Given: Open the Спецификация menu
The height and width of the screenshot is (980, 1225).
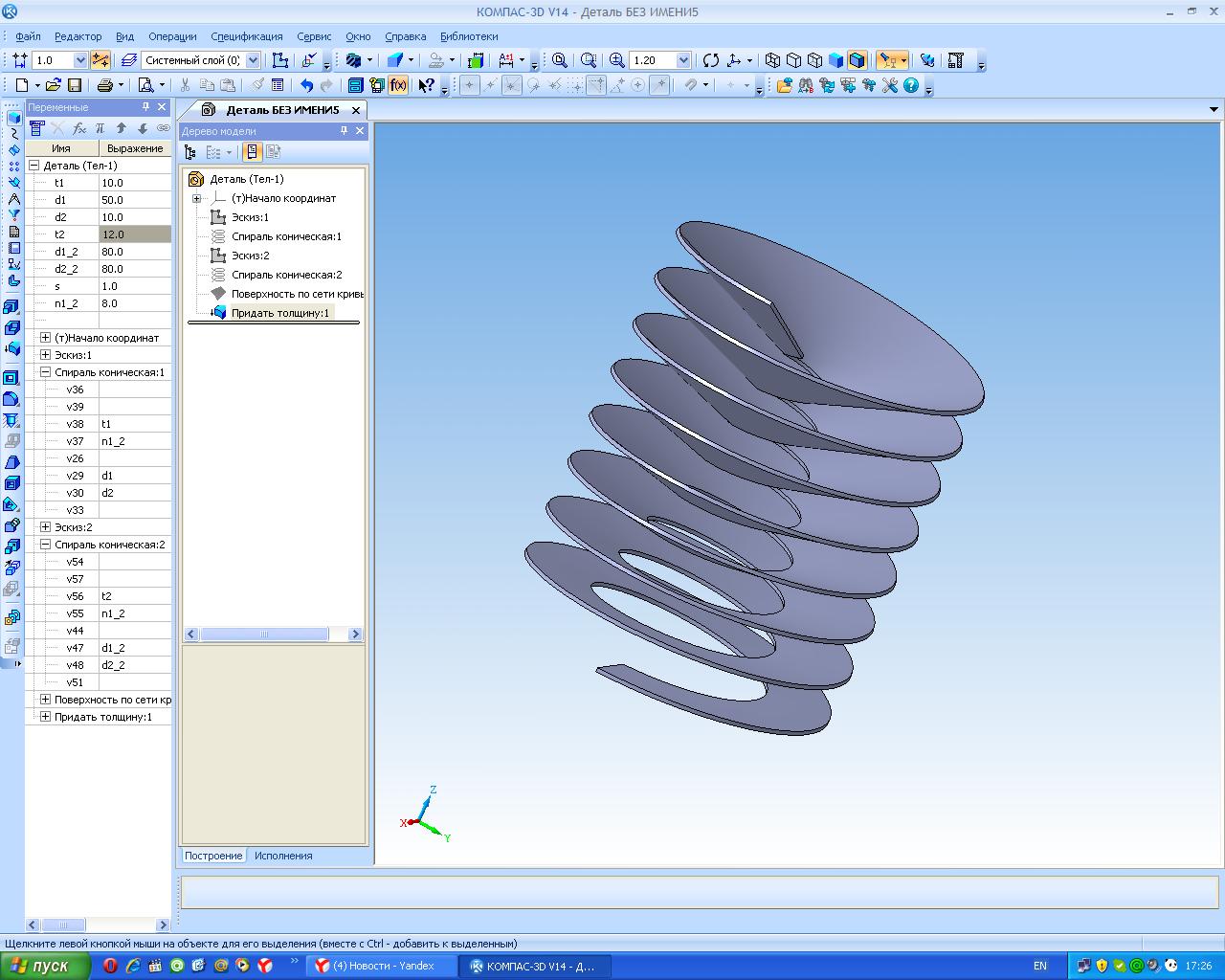Looking at the screenshot, I should click(247, 36).
